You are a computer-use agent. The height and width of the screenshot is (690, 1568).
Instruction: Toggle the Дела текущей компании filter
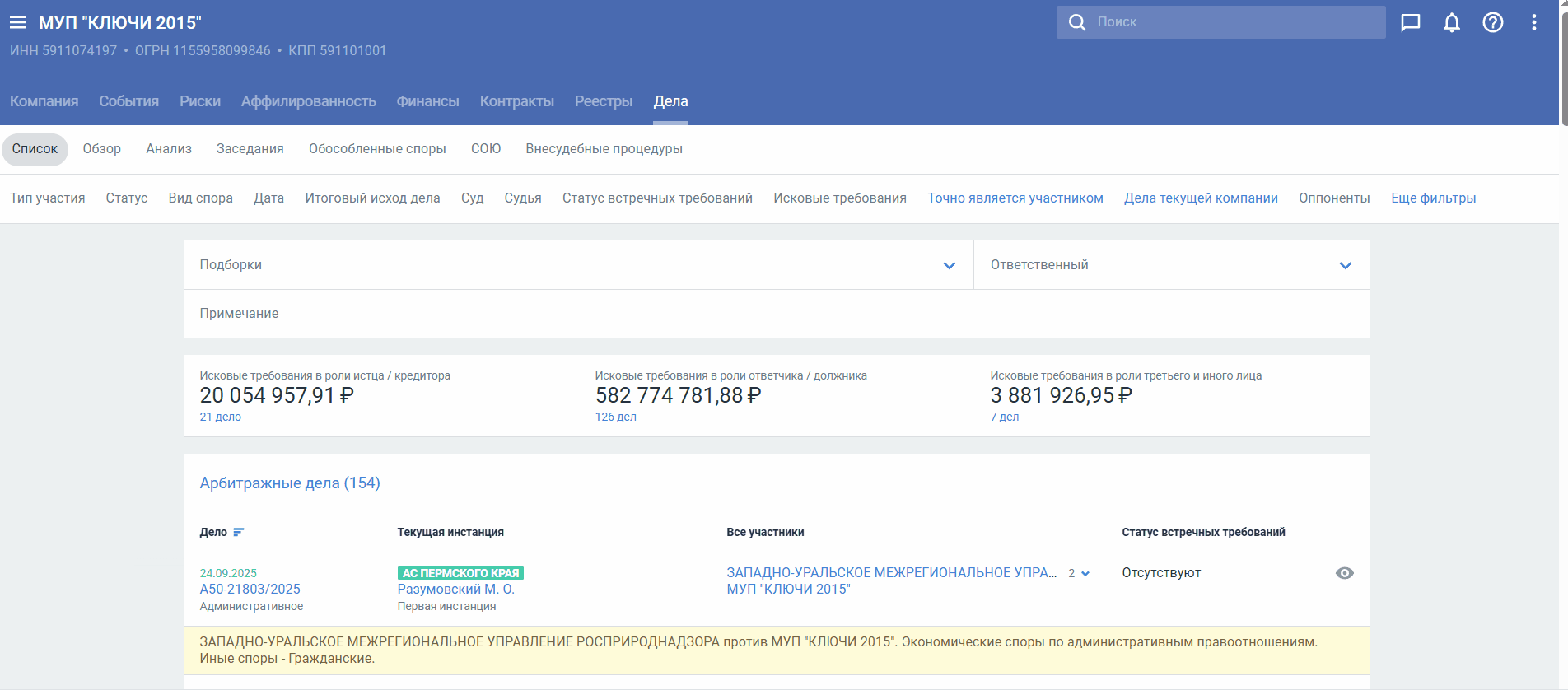[1201, 198]
